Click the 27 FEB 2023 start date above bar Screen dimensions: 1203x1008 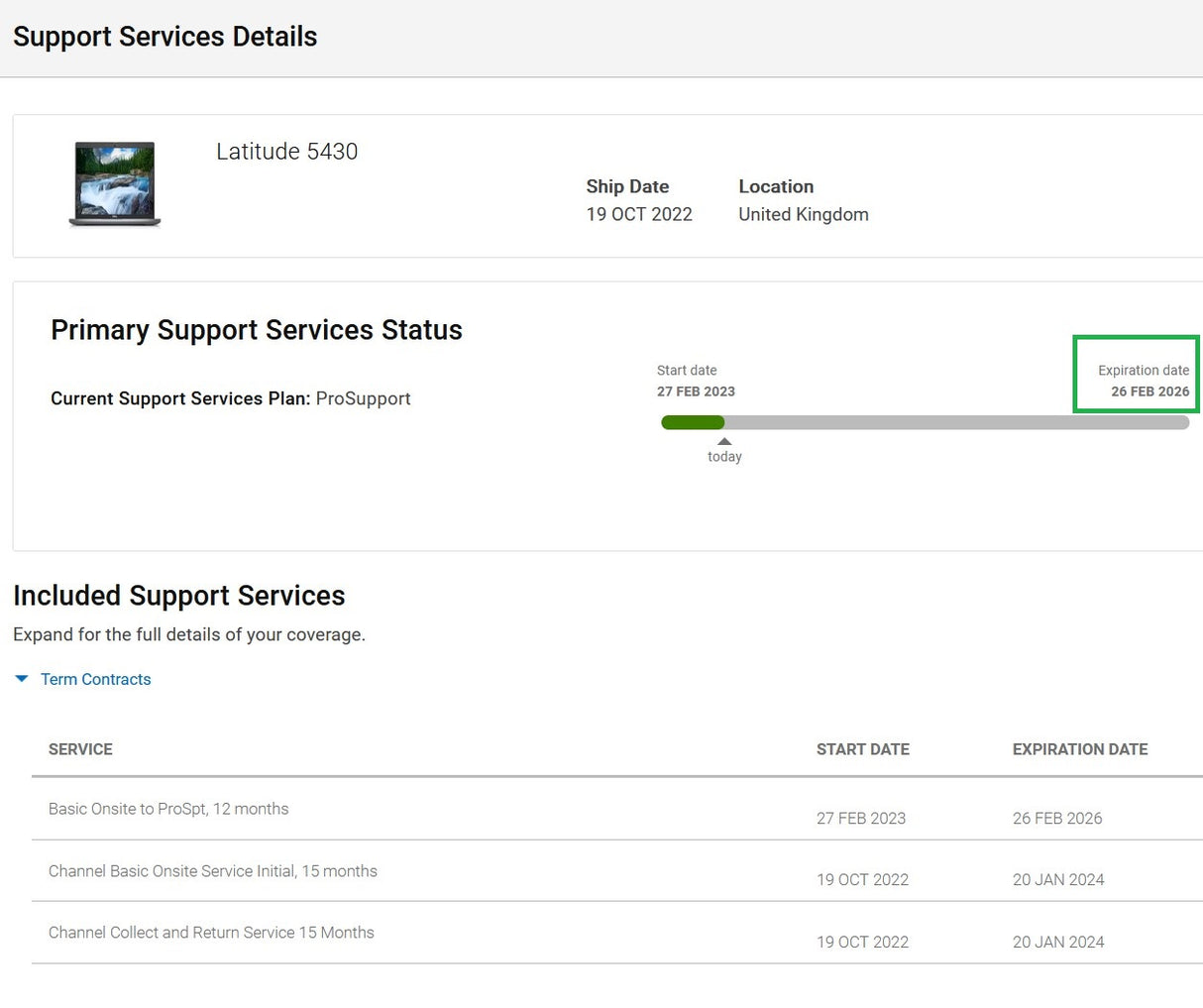pyautogui.click(x=696, y=392)
